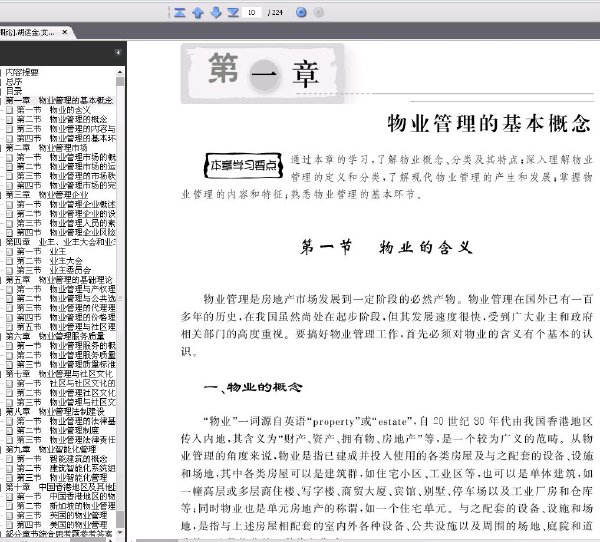
Task: Collapse the bookmarks panel with arrow
Action: [118, 52]
